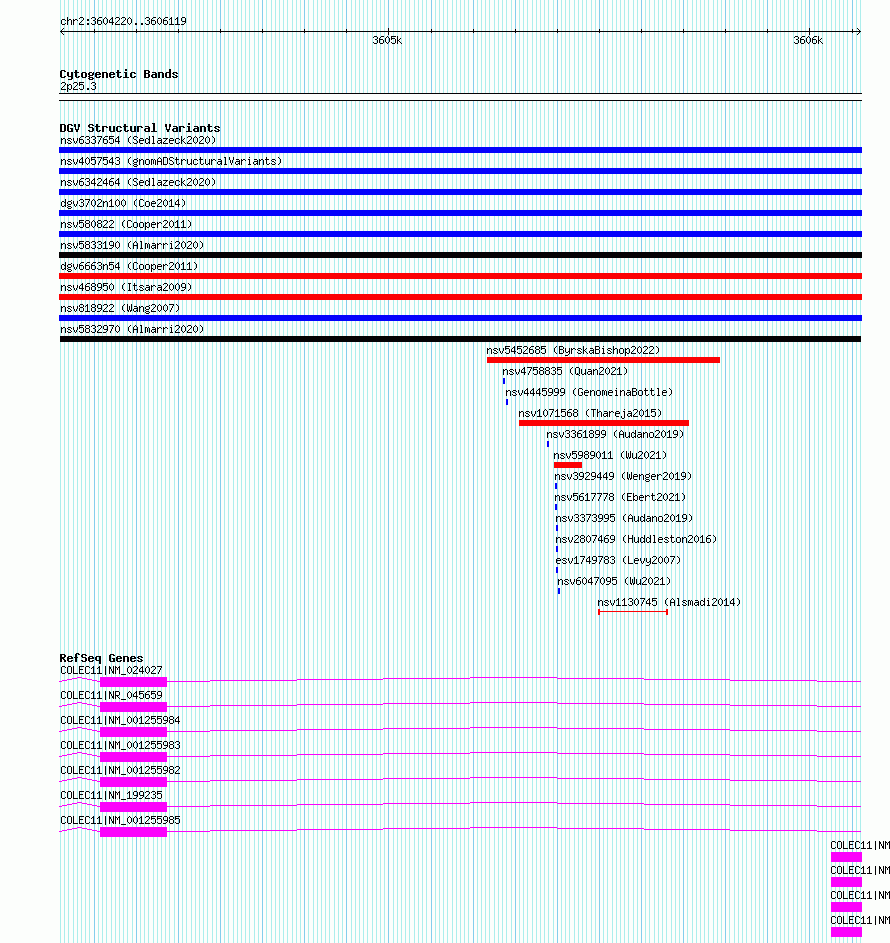Click esv1749783 (Levy2007) label
The image size is (890, 943).
tap(618, 561)
